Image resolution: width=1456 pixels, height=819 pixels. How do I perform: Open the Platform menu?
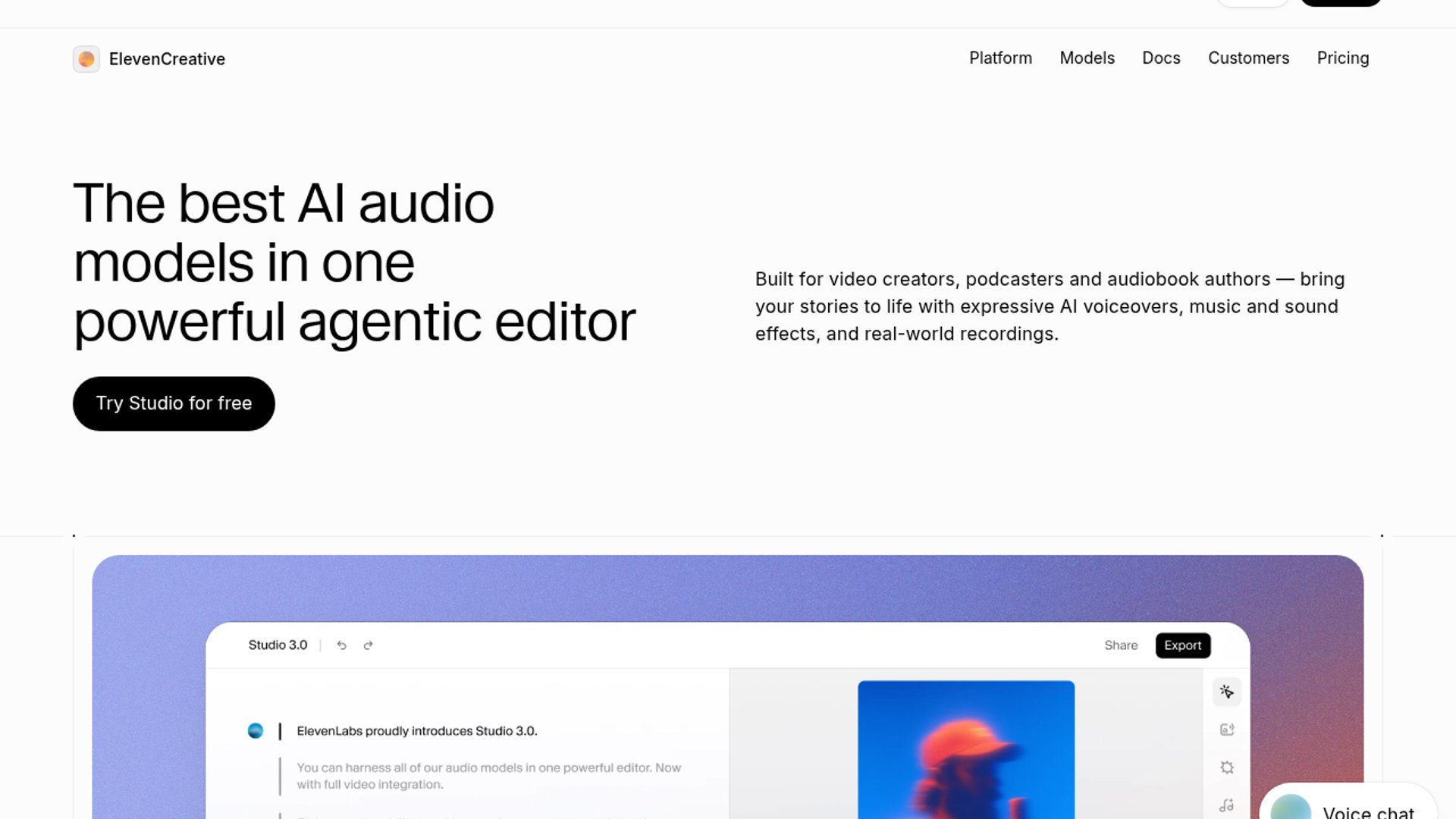point(1000,58)
